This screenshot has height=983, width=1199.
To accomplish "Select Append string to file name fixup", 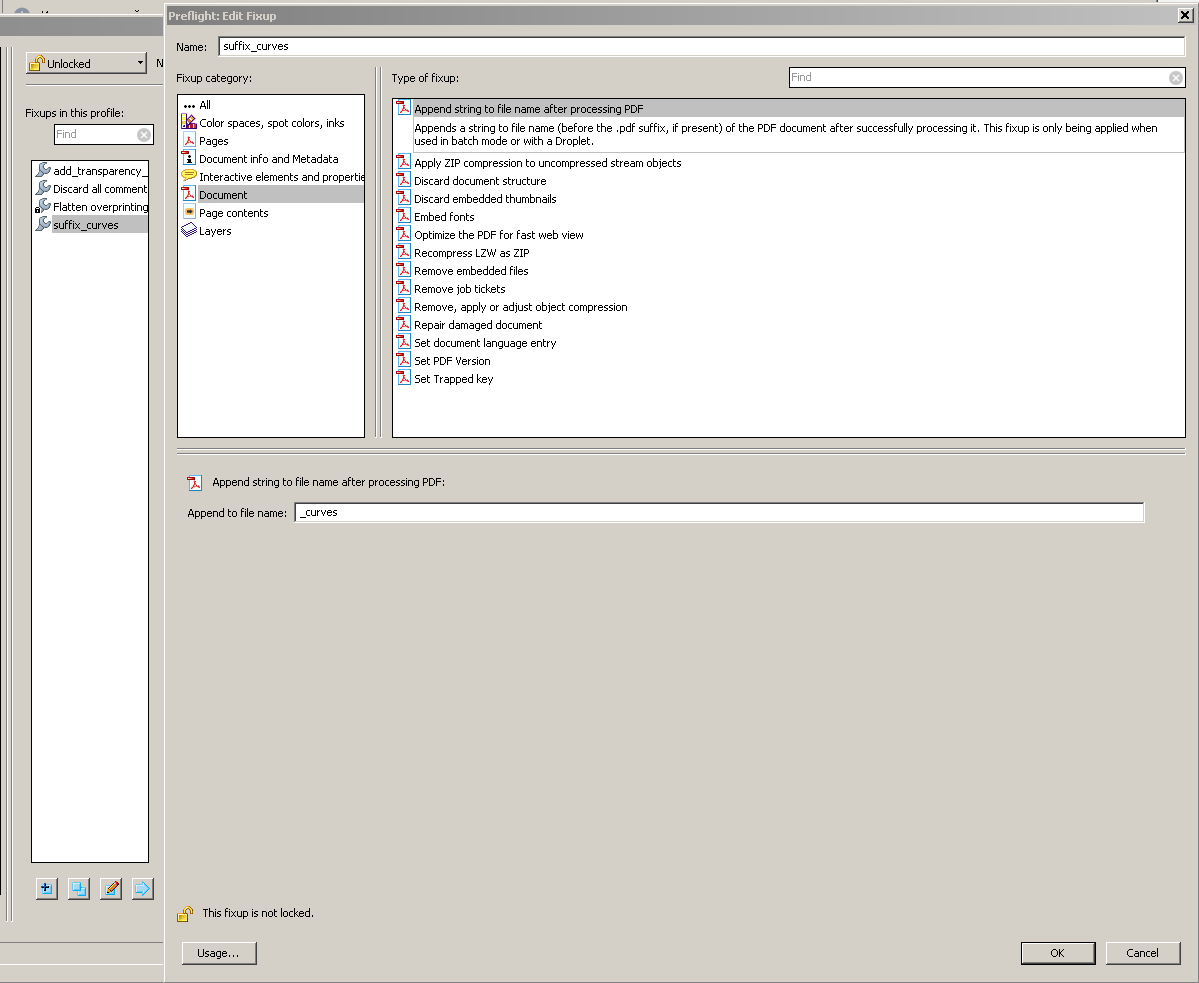I will 789,109.
